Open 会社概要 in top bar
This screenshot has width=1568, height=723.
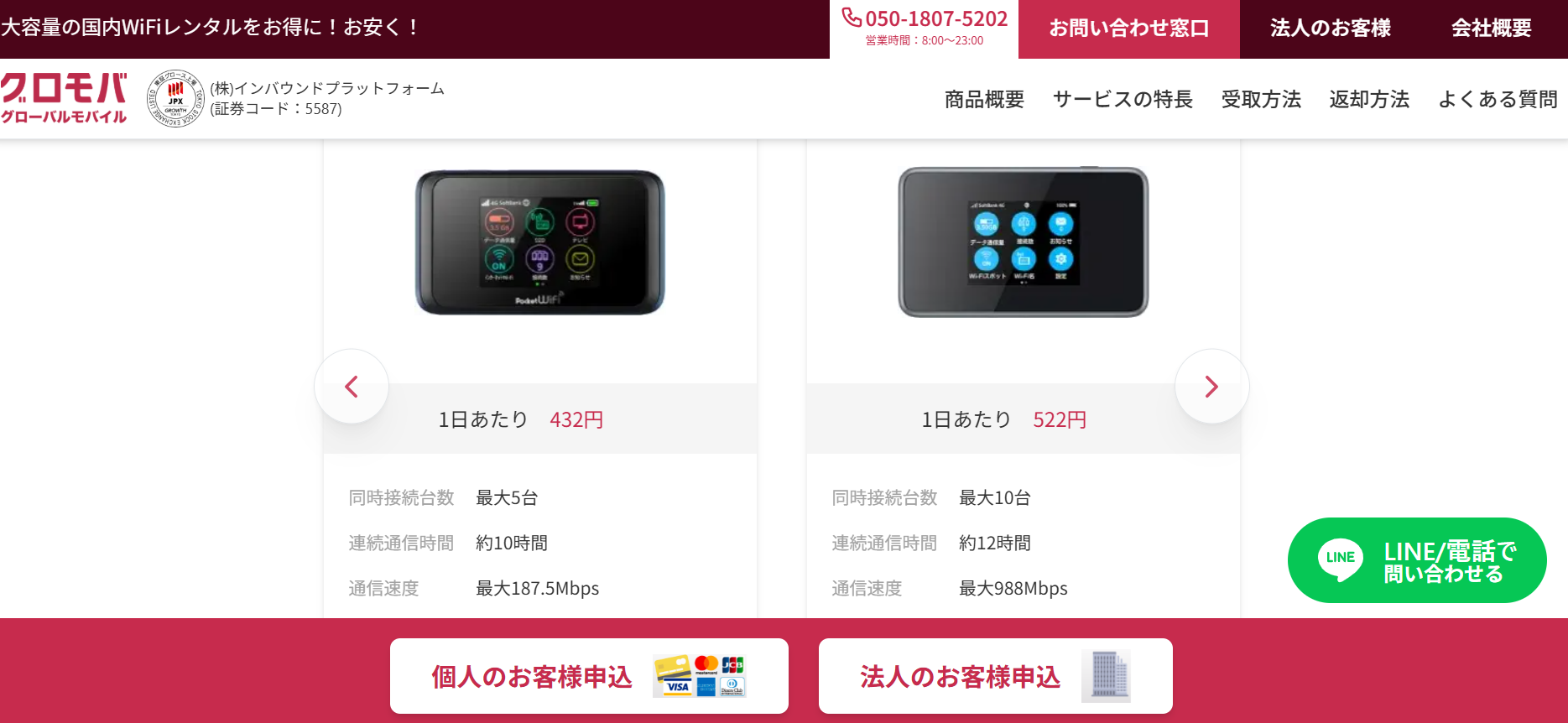click(x=1492, y=29)
